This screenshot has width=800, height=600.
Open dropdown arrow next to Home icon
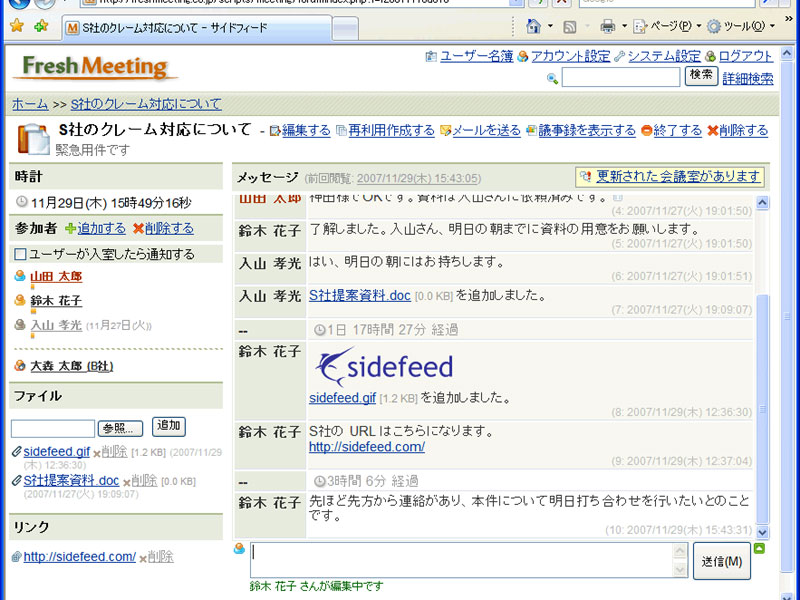[550, 26]
